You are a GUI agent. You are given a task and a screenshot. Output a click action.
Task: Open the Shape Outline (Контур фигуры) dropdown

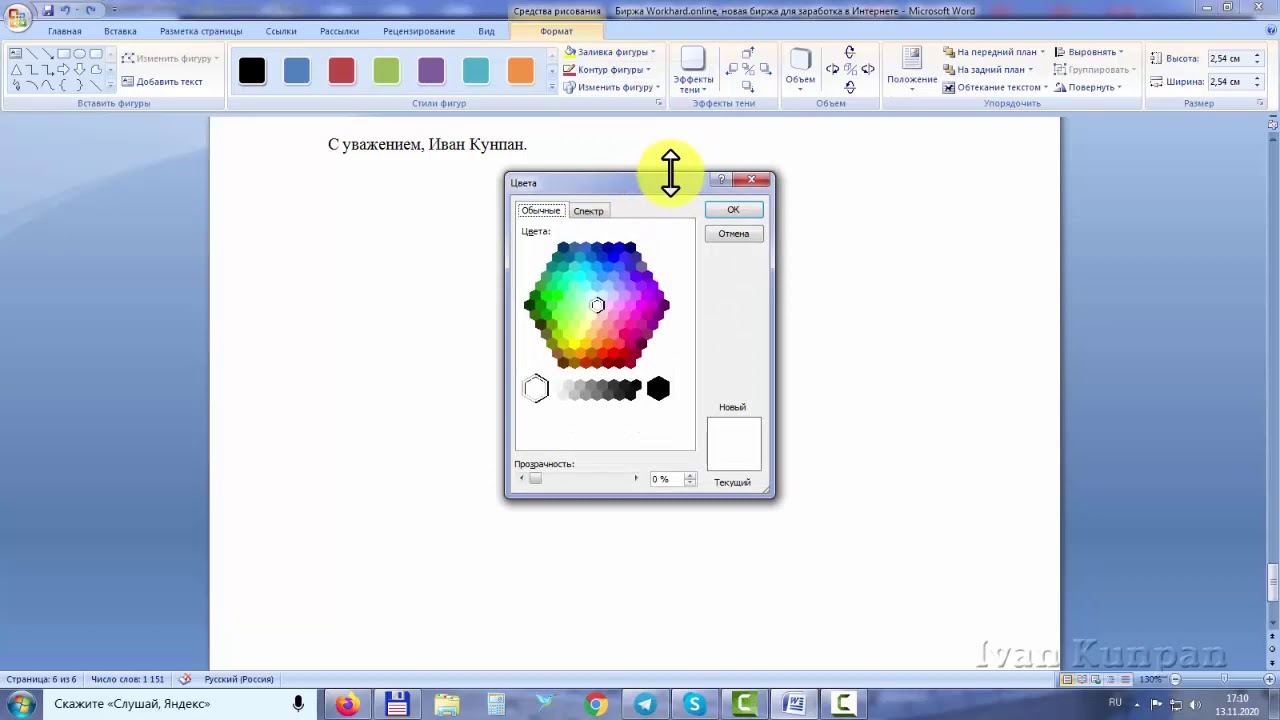click(607, 70)
